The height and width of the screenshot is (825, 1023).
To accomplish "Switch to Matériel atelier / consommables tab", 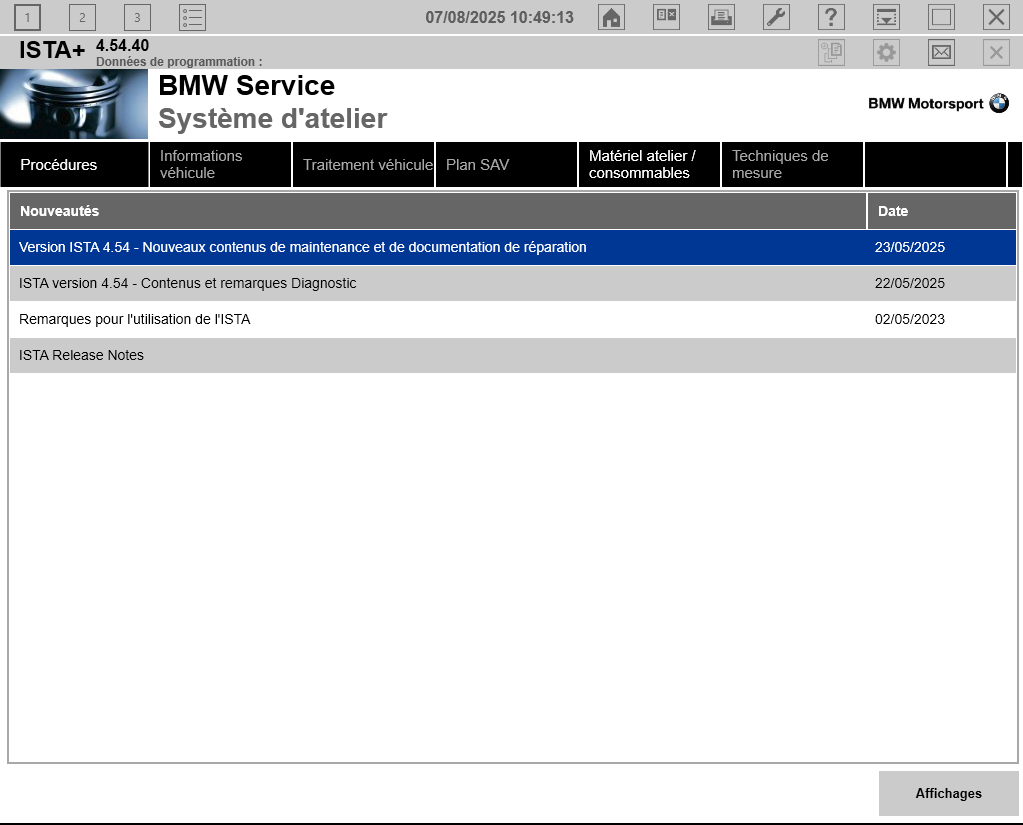I will point(649,164).
